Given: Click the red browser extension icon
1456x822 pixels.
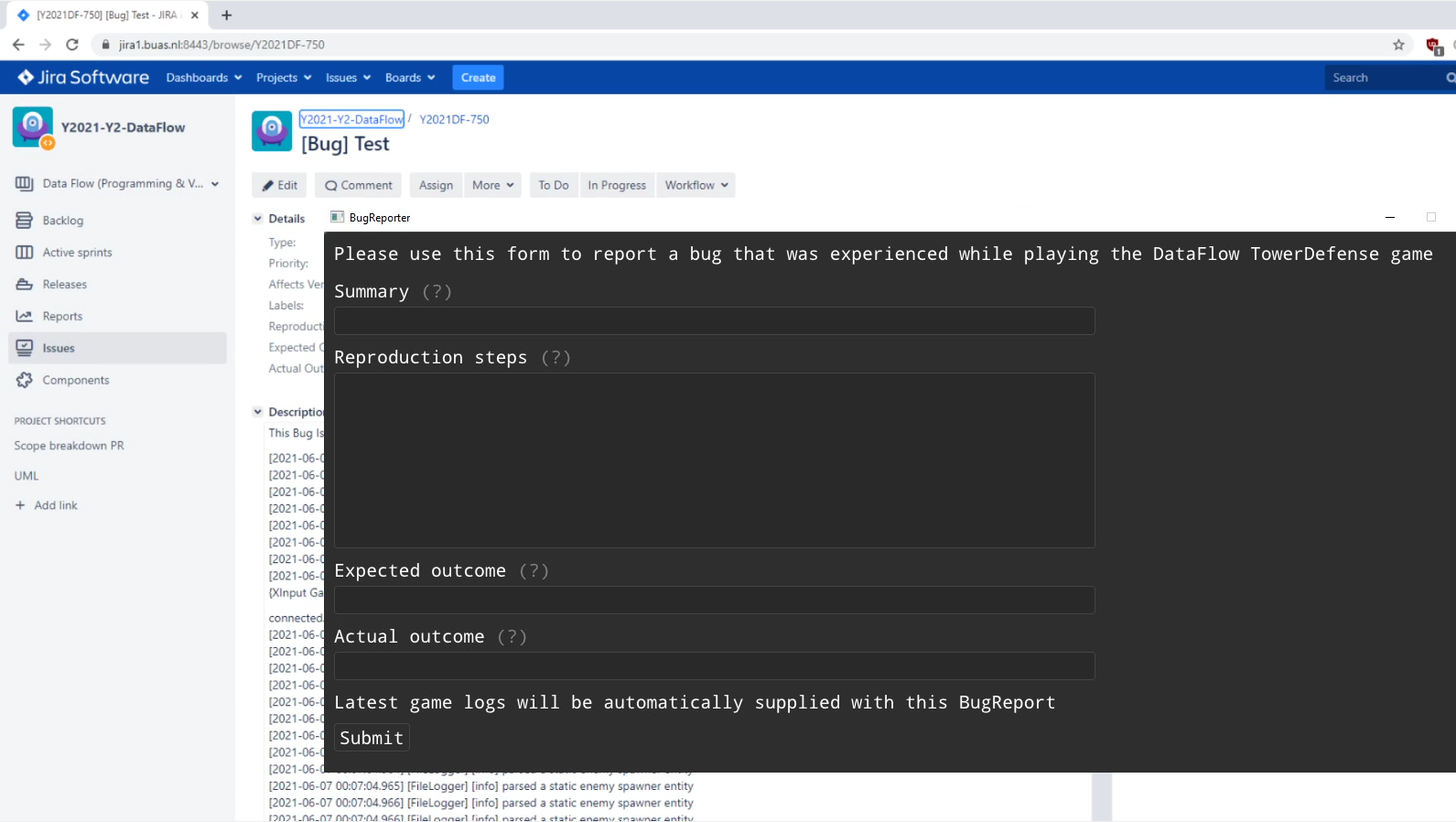Looking at the screenshot, I should 1434,46.
